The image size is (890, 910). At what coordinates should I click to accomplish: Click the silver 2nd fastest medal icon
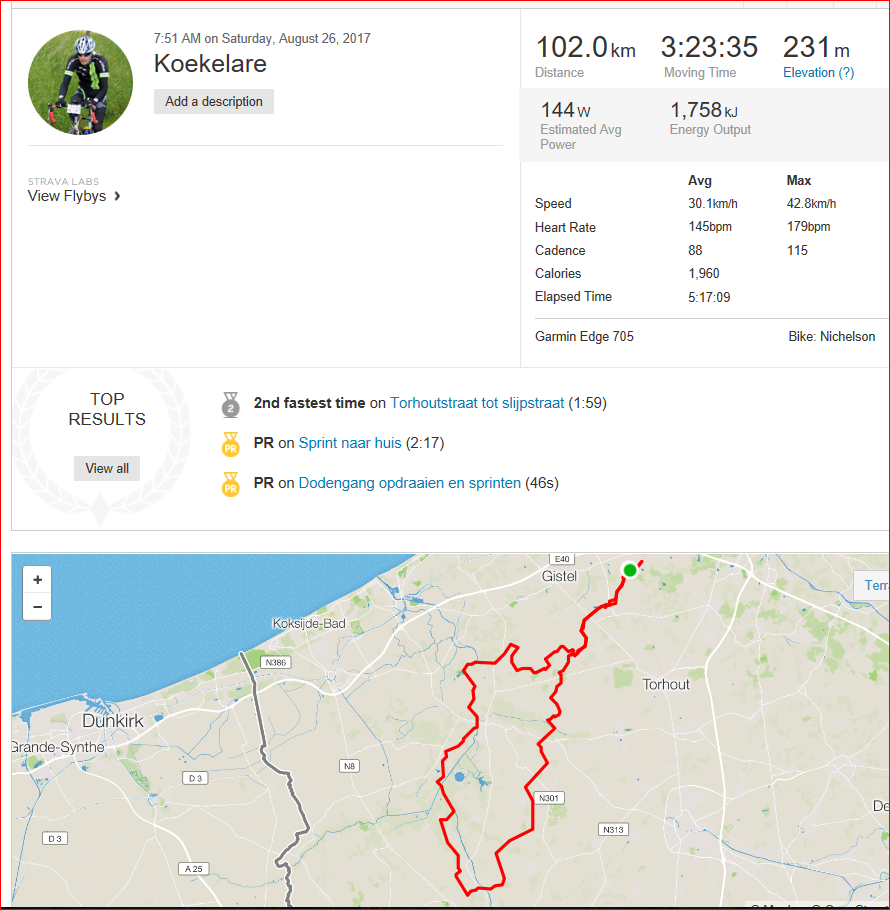(x=231, y=404)
